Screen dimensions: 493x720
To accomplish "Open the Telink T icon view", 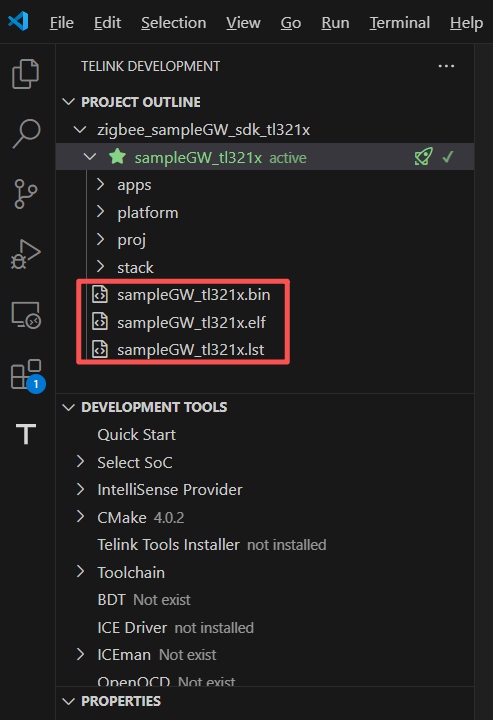I will [x=26, y=434].
